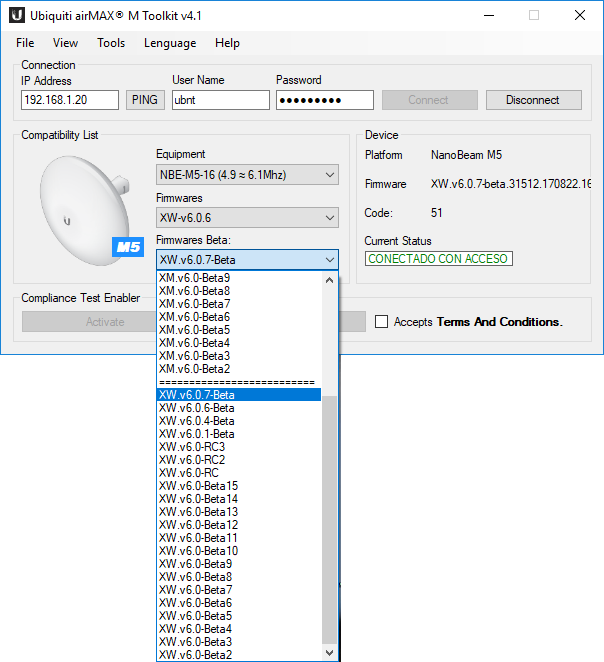Select XW.v6.0-Beta6 from the list
The image size is (604, 662).
click(239, 603)
